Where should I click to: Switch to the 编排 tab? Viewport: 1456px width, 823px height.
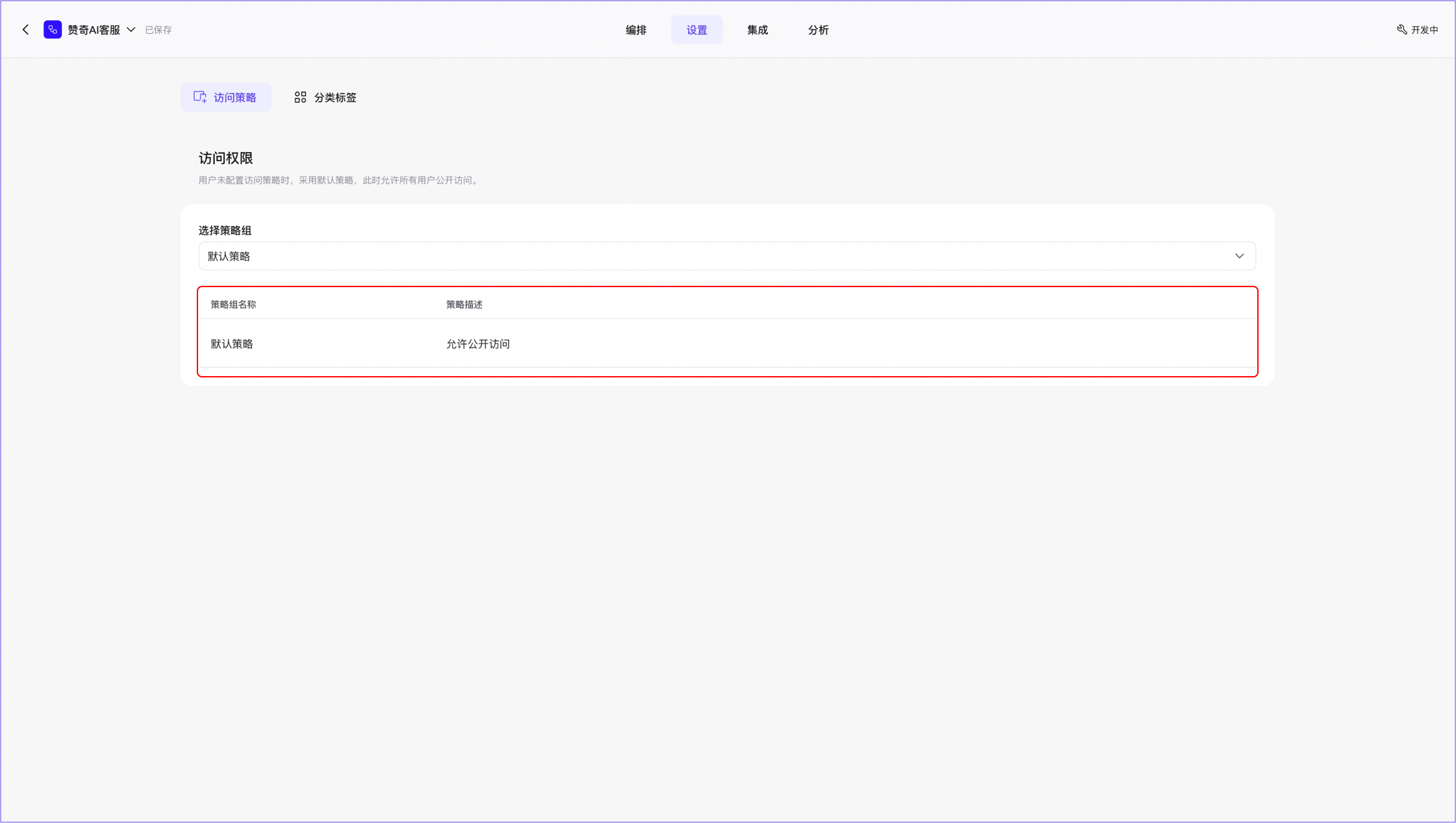[636, 30]
